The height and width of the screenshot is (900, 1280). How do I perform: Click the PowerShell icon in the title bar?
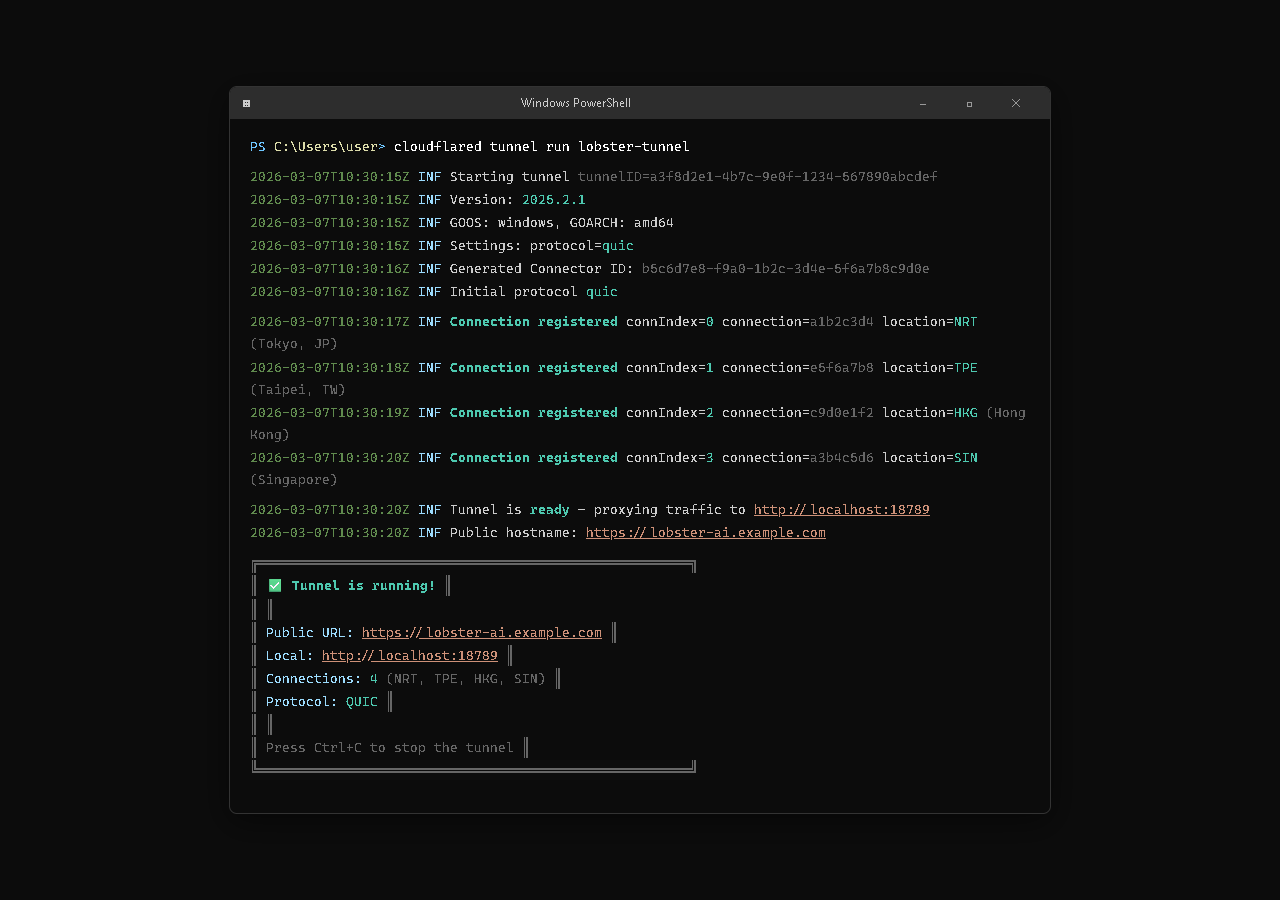click(246, 103)
